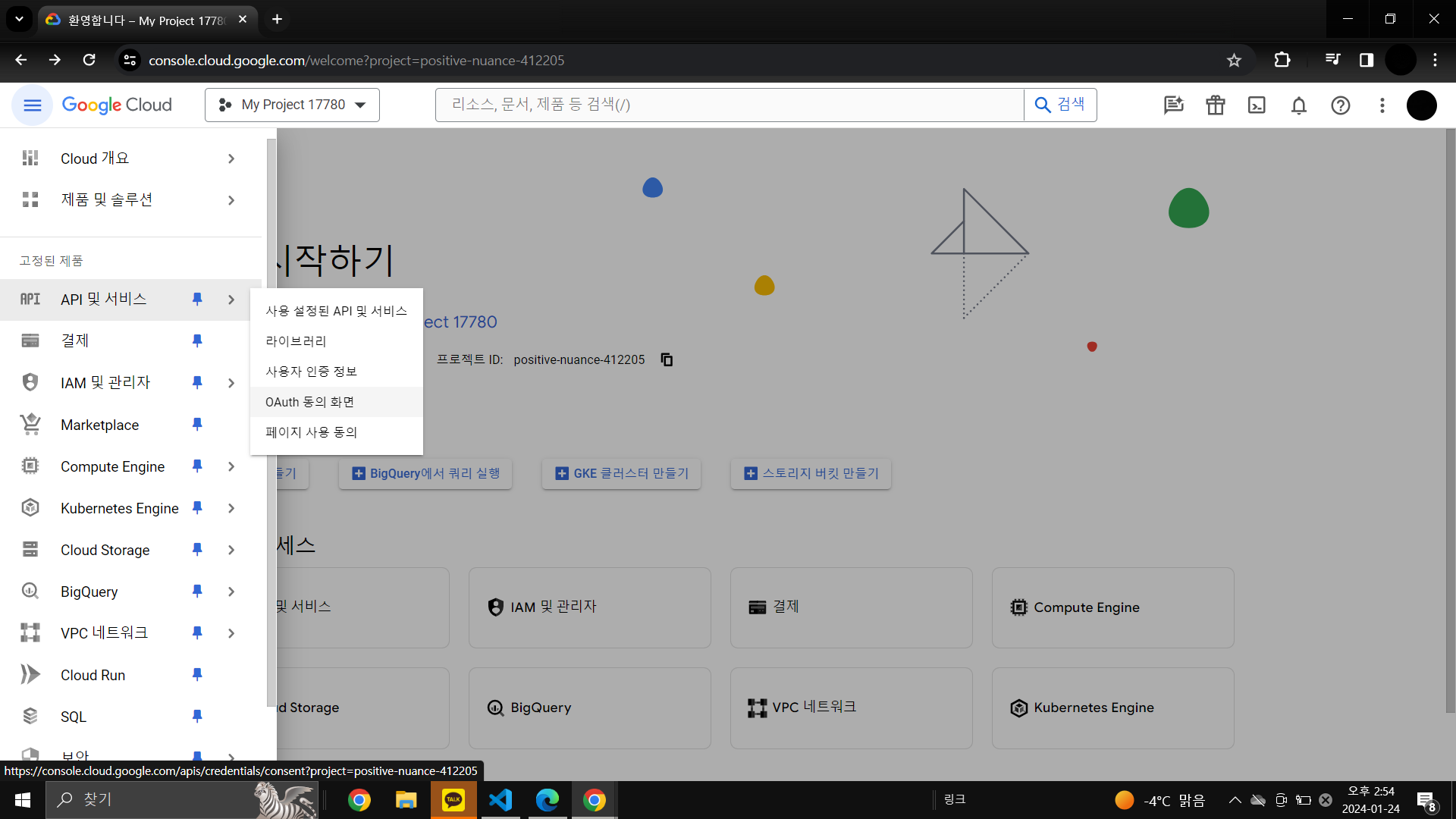Viewport: 1456px width, 819px height.
Task: Click GKE 클러스터 만들기 button
Action: (621, 474)
